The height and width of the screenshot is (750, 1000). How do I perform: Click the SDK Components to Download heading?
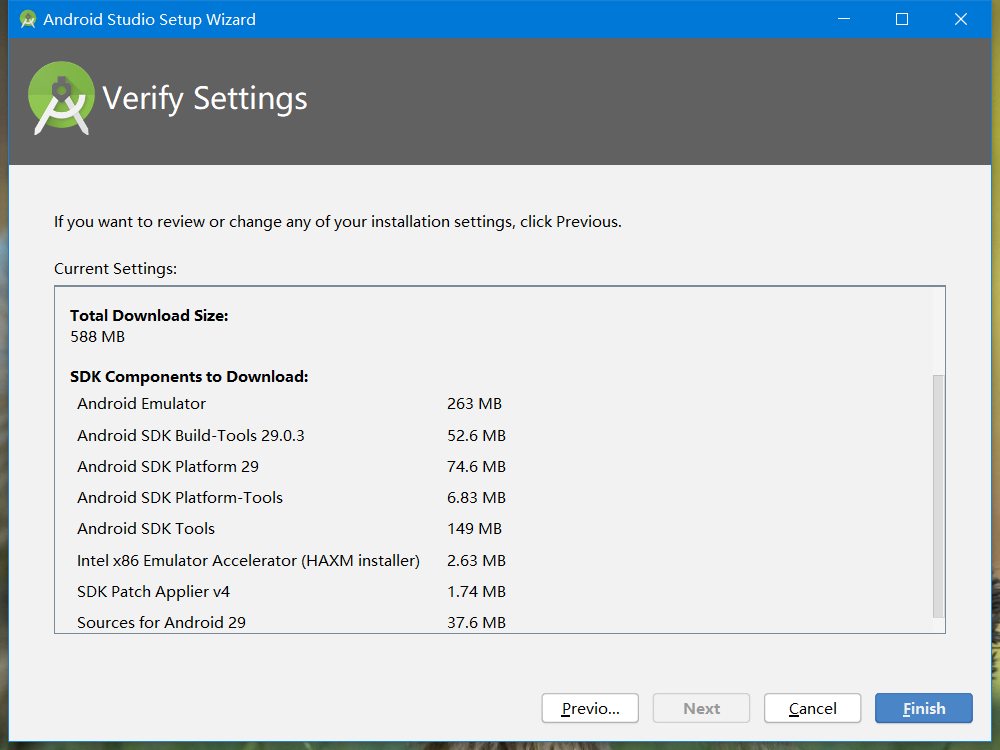(189, 376)
